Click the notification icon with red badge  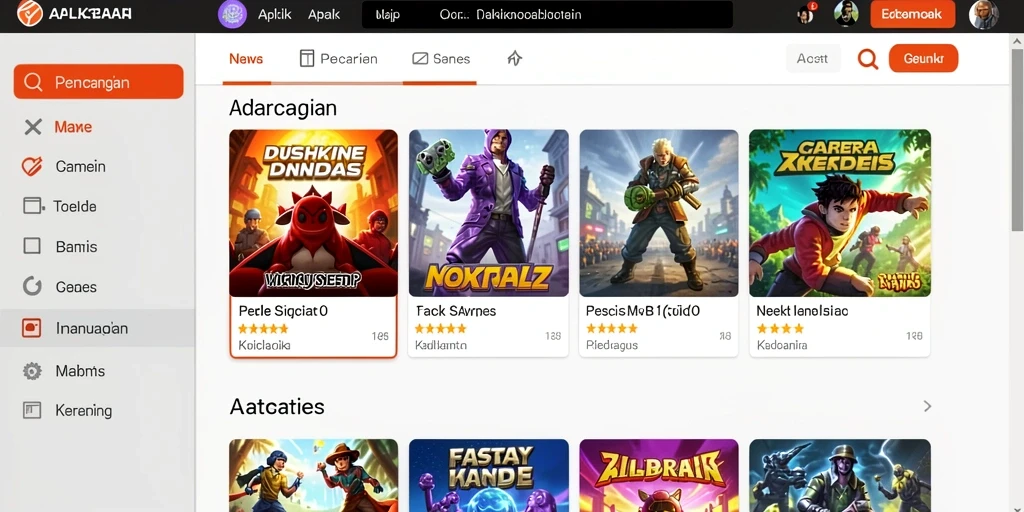(x=807, y=14)
